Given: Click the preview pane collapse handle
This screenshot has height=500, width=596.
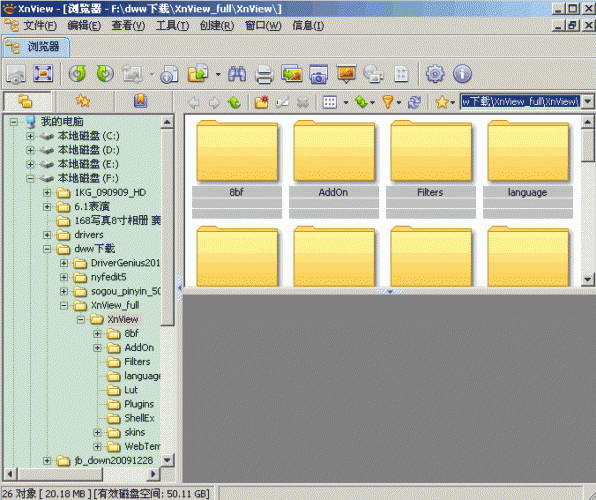Looking at the screenshot, I should [x=390, y=292].
